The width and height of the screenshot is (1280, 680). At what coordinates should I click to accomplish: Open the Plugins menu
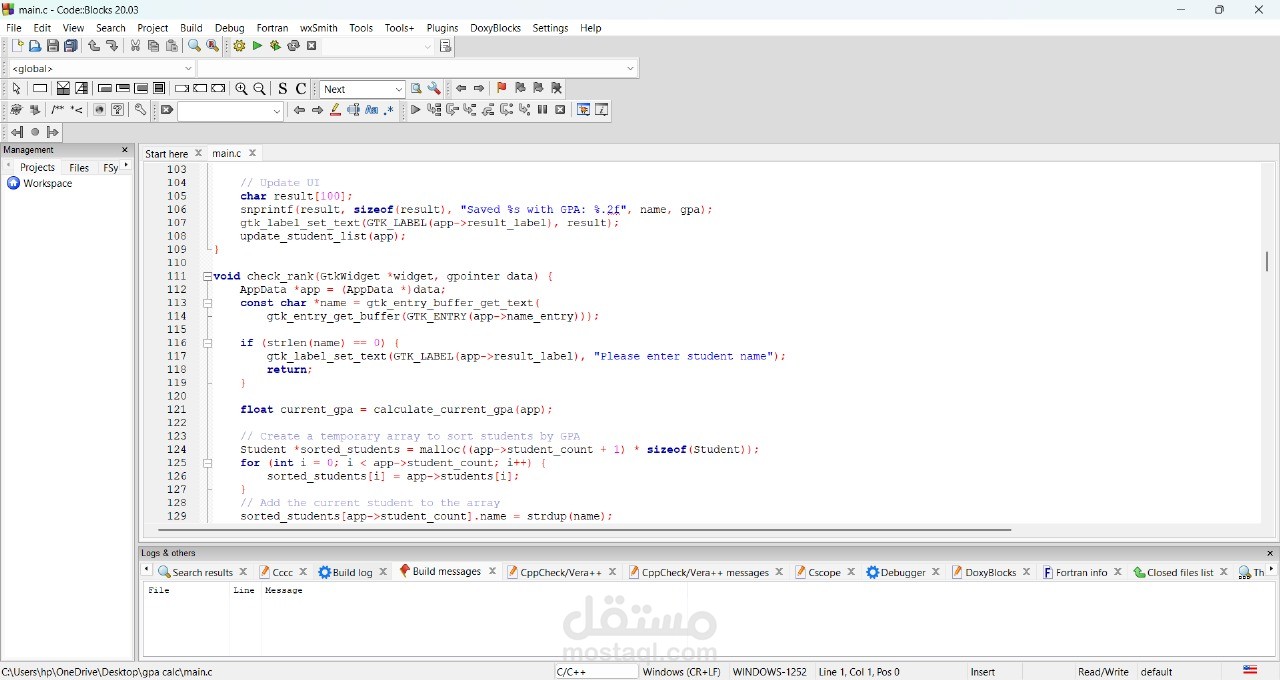pyautogui.click(x=442, y=28)
